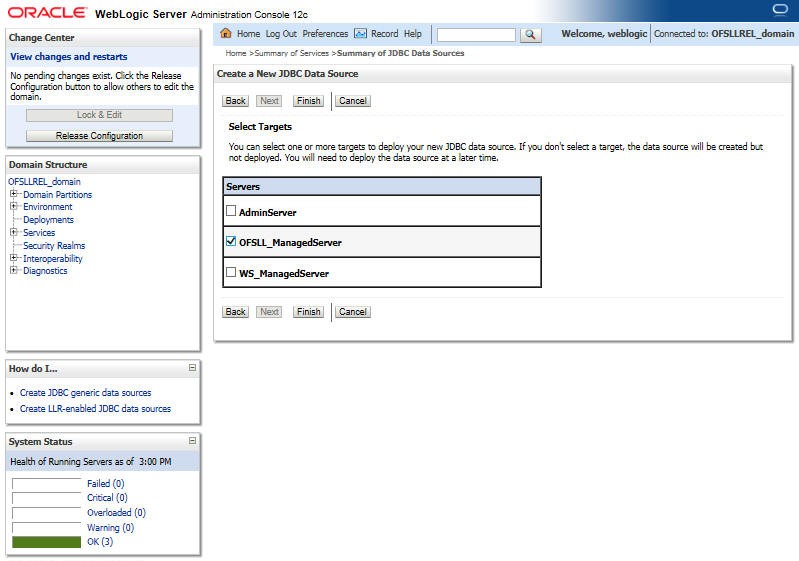Click OK (3) status link
The width and height of the screenshot is (799, 561).
100,542
